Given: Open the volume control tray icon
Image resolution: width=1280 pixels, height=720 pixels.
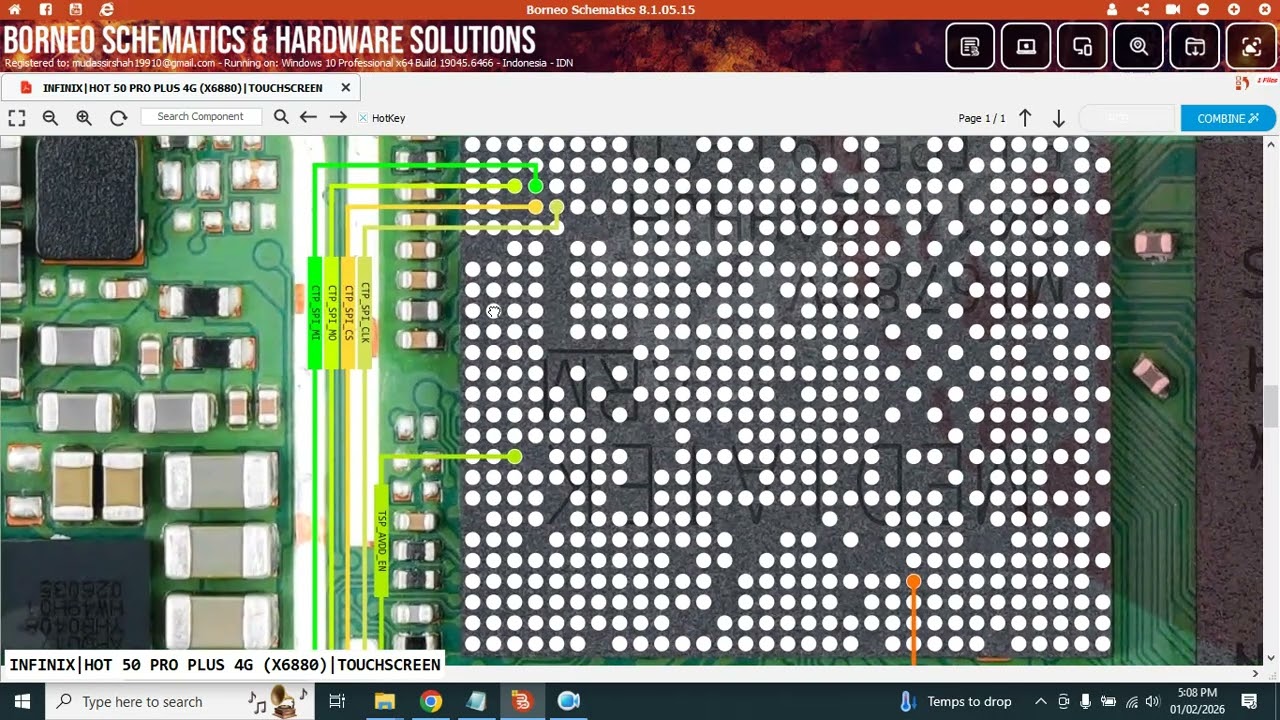Looking at the screenshot, I should pyautogui.click(x=1153, y=701).
